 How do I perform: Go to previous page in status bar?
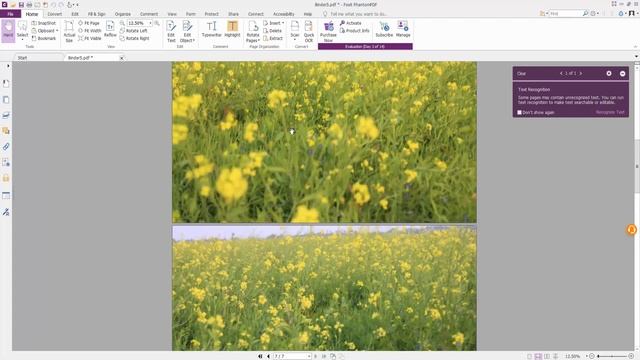pos(268,356)
